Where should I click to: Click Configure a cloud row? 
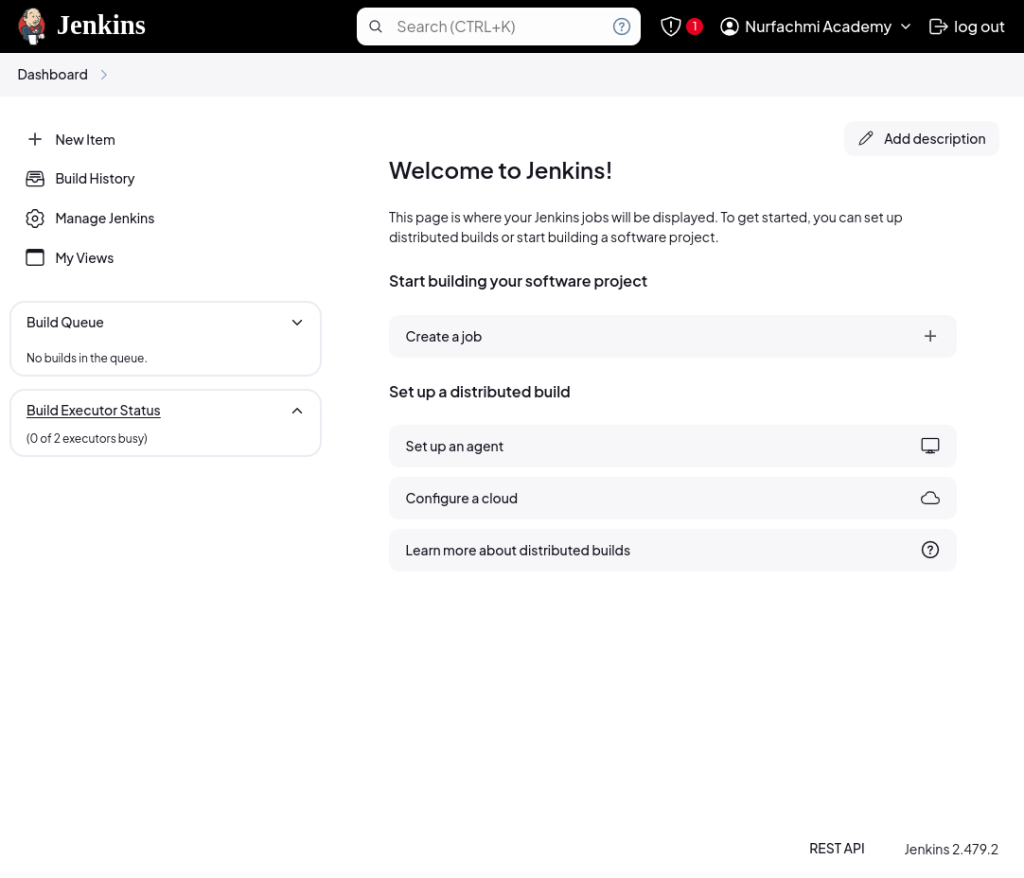(672, 498)
